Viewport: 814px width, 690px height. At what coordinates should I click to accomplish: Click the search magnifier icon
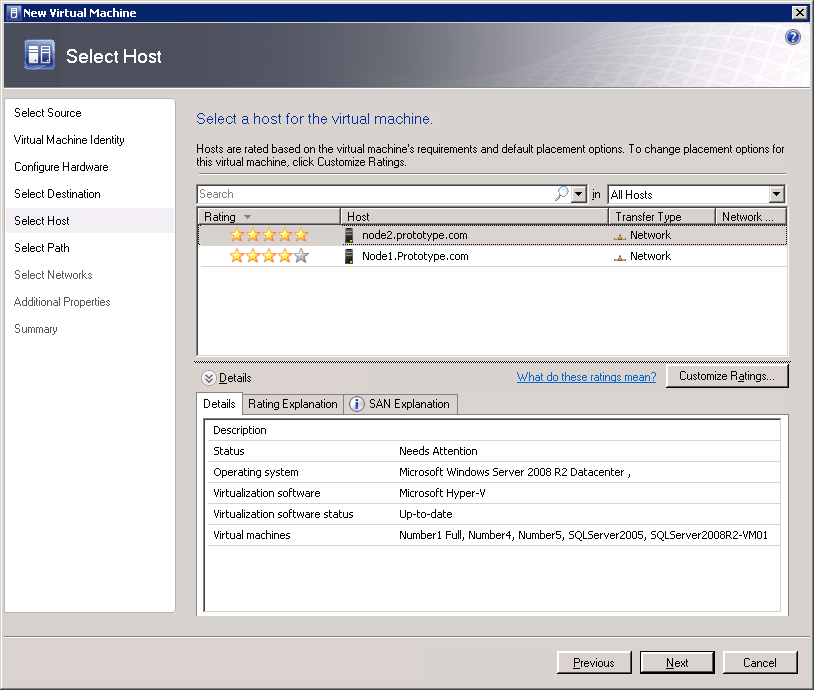pos(562,194)
